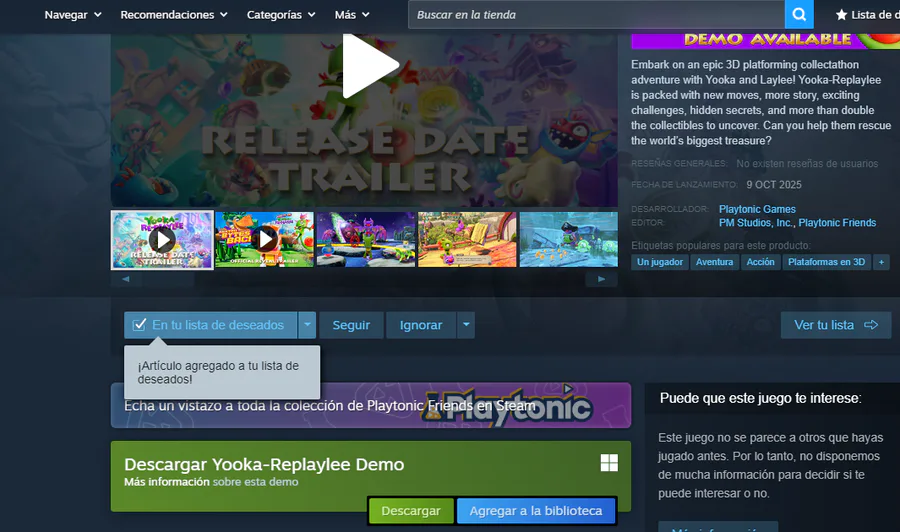Click Agregar a la biblioteca button
The height and width of the screenshot is (532, 900).
click(x=536, y=511)
